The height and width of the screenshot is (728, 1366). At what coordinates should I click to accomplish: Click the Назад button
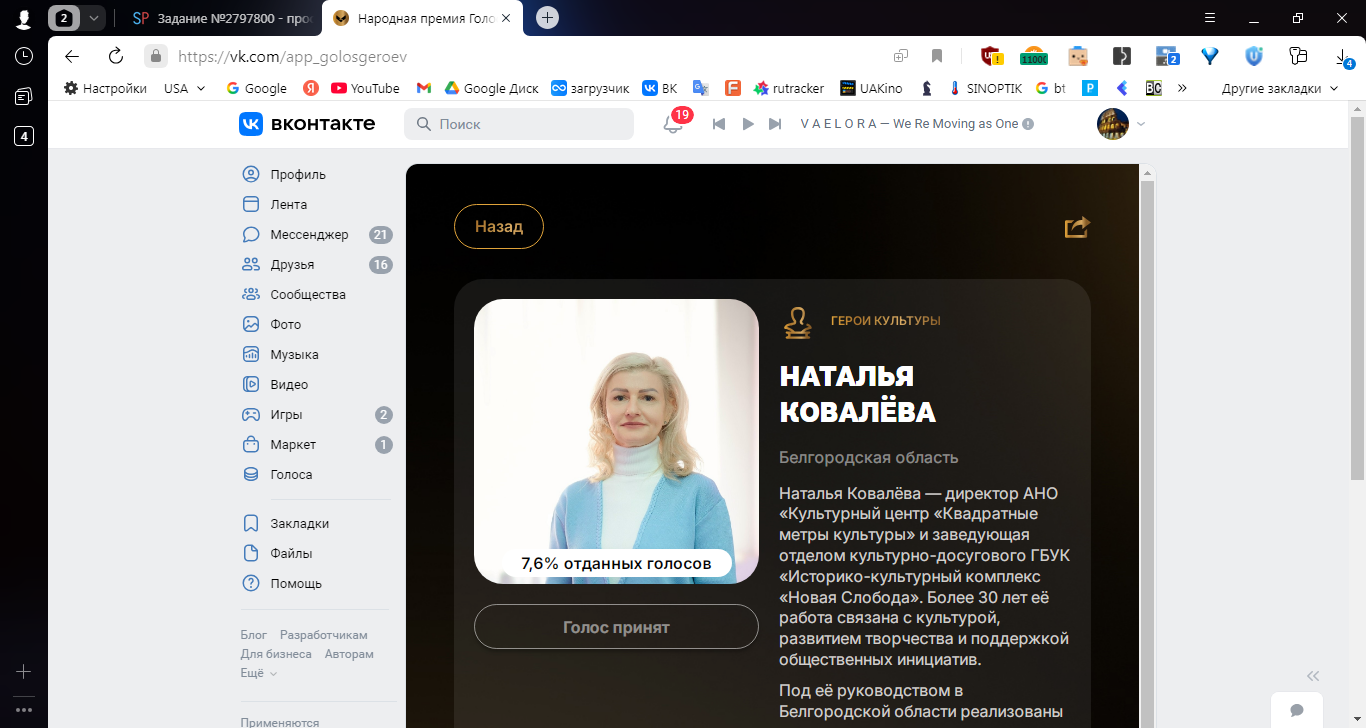(499, 226)
